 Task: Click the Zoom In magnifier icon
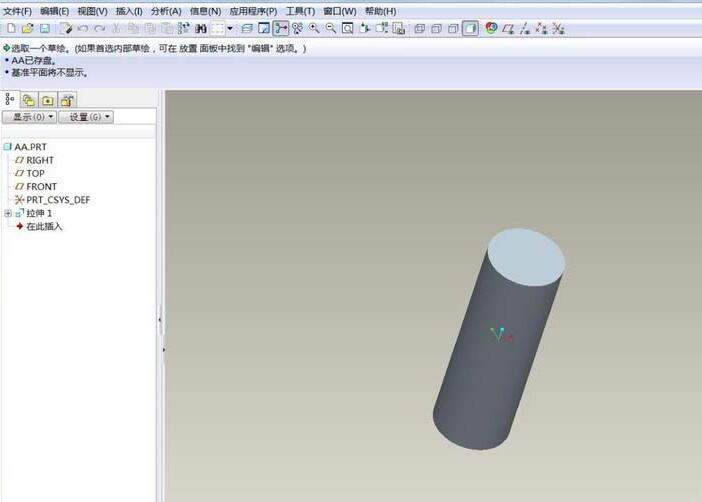point(314,28)
